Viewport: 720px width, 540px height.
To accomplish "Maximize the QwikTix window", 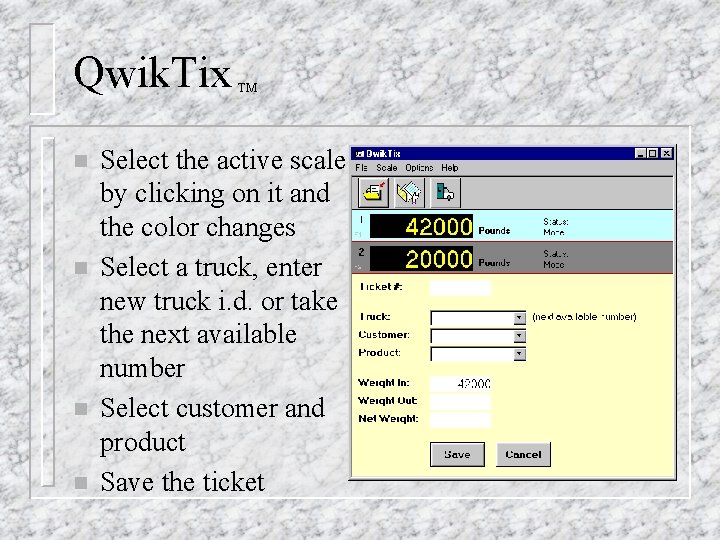I will (x=652, y=153).
